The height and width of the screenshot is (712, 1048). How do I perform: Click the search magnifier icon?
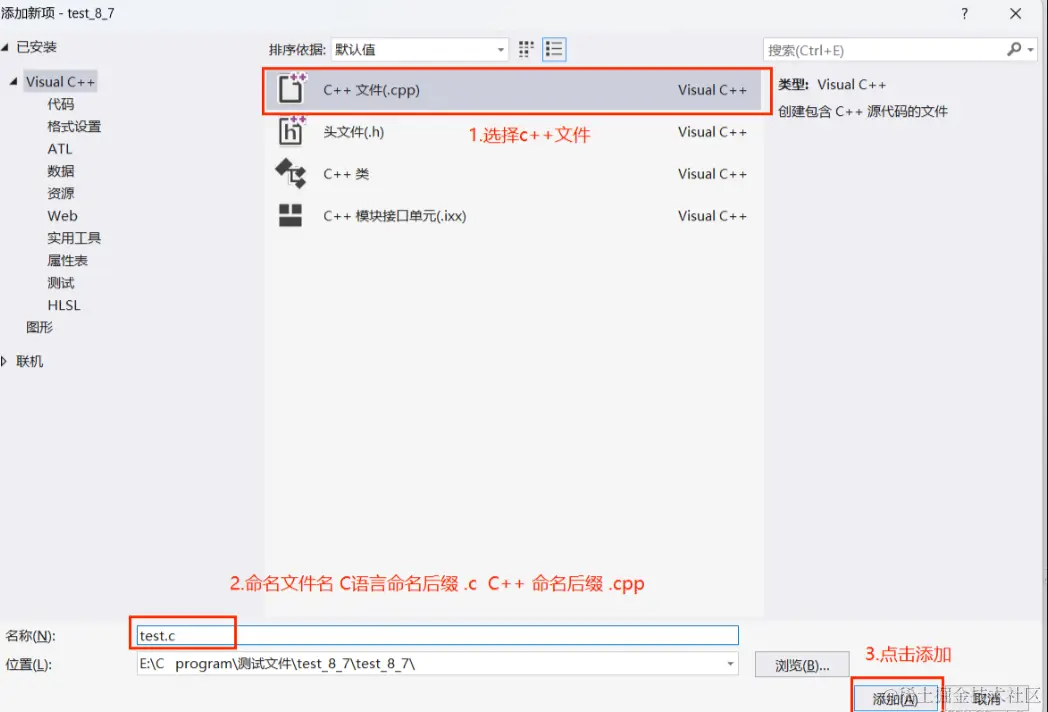[1014, 49]
